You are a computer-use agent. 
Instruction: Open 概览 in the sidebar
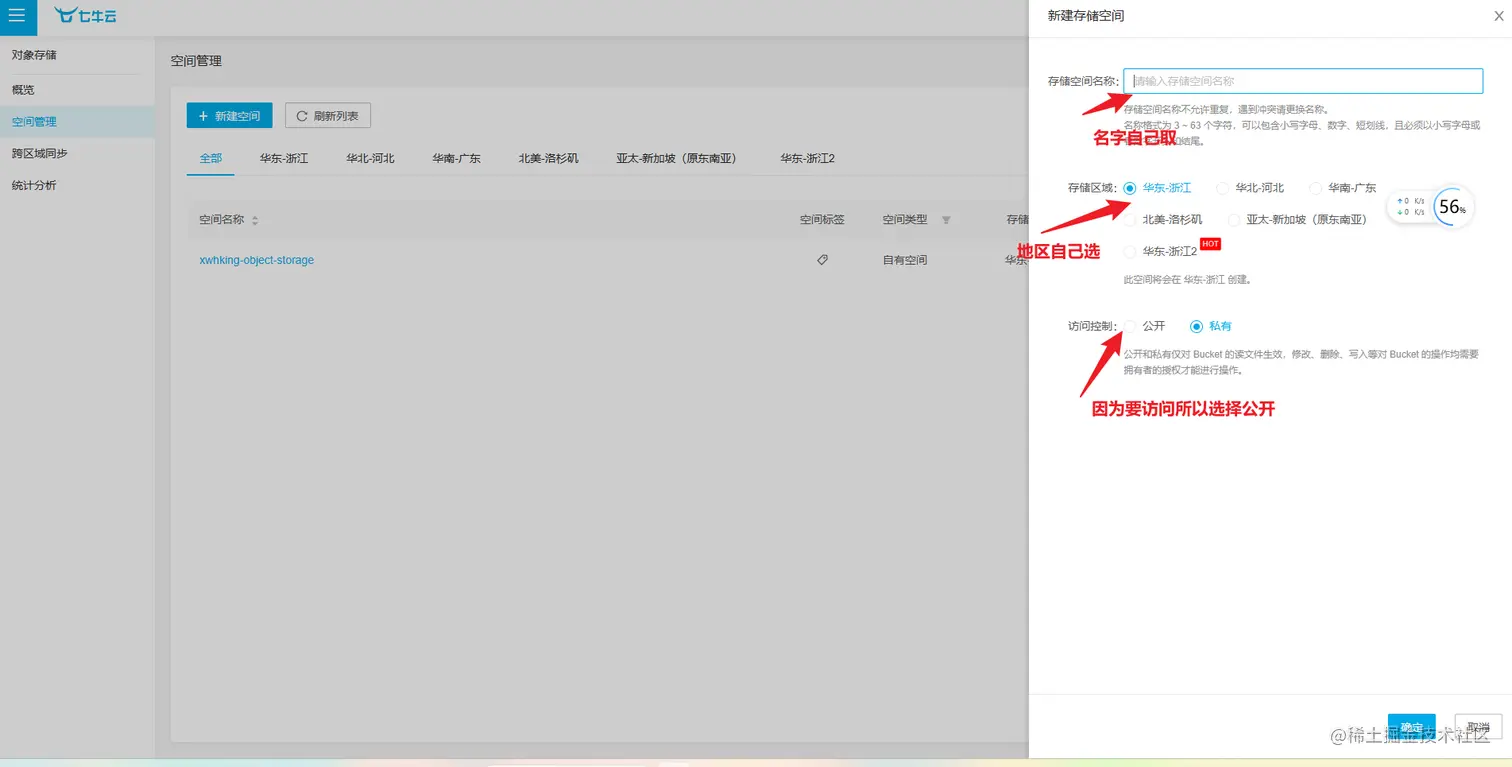77,90
